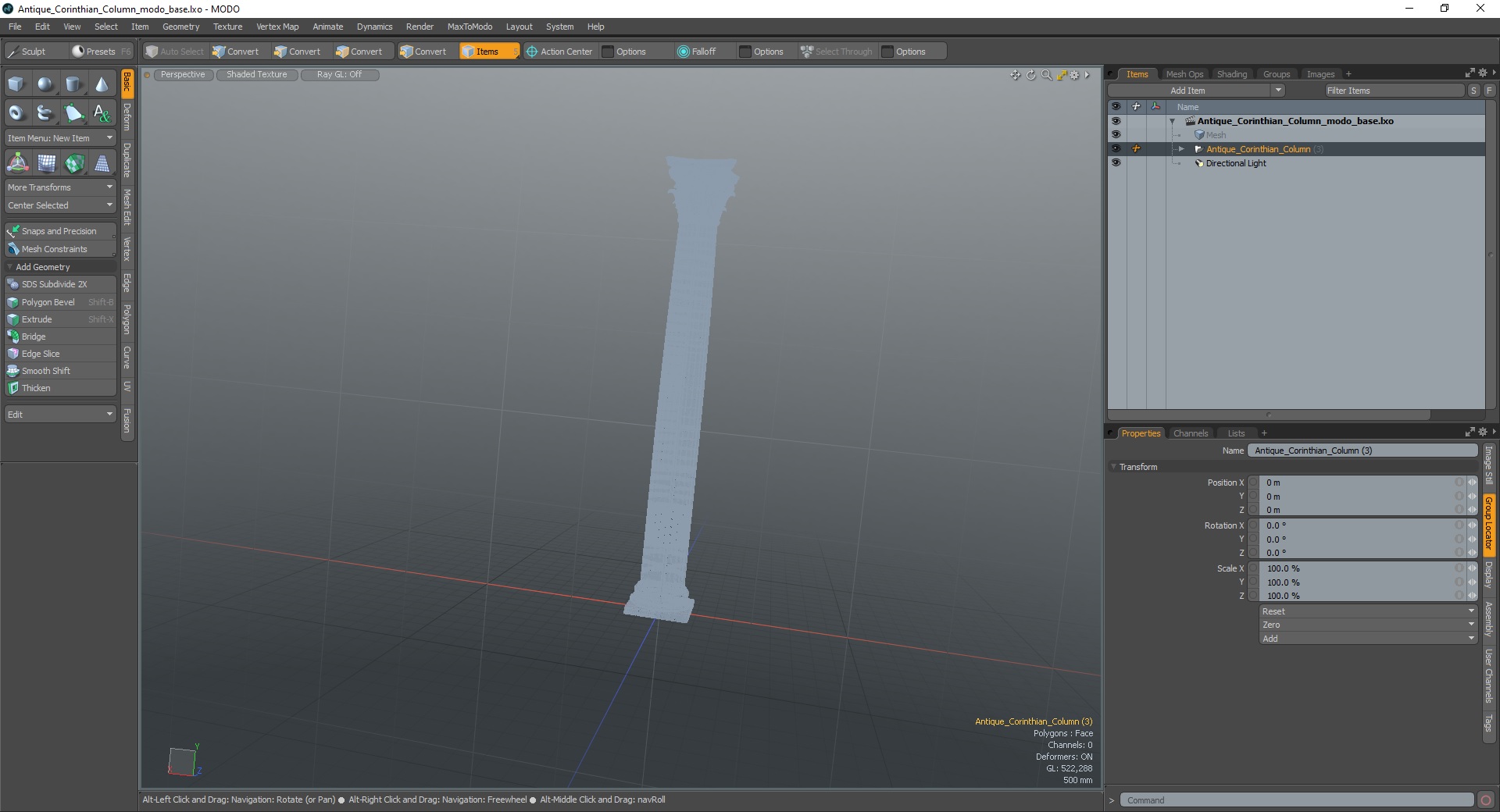This screenshot has height=812, width=1500.
Task: Click the Snaps and Precision button
Action: coord(60,231)
